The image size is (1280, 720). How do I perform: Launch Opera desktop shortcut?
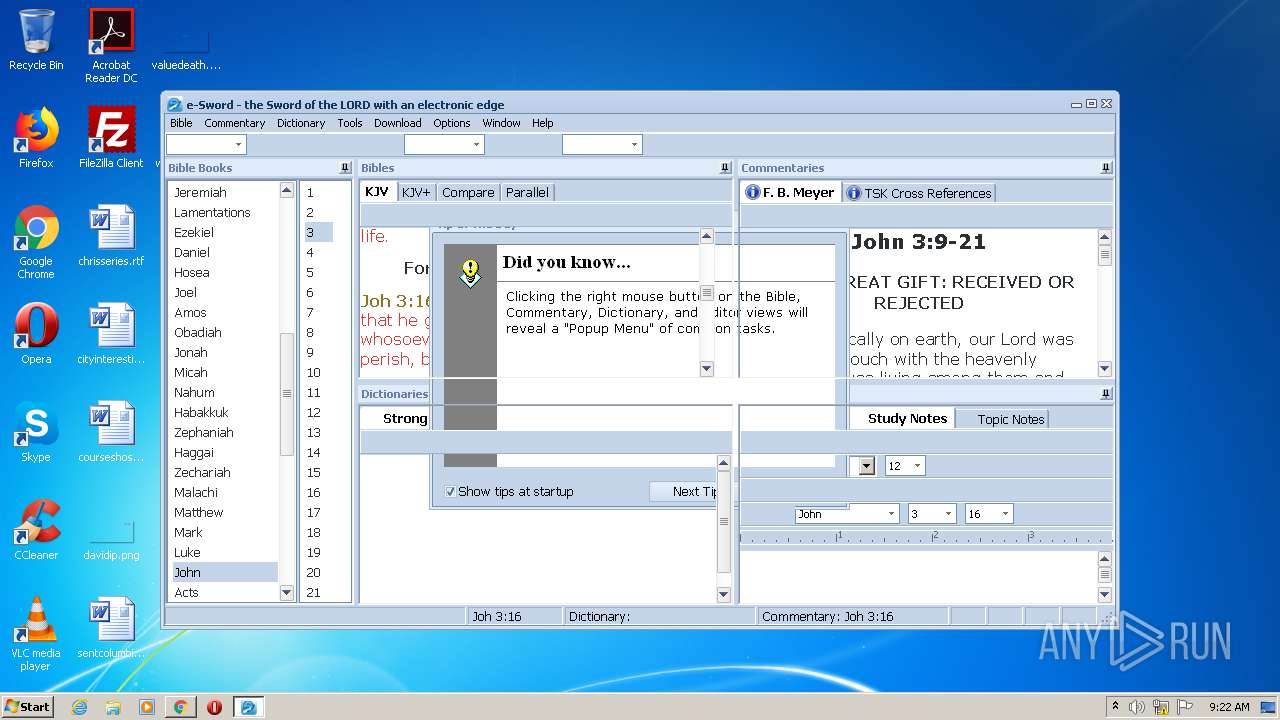(x=36, y=334)
